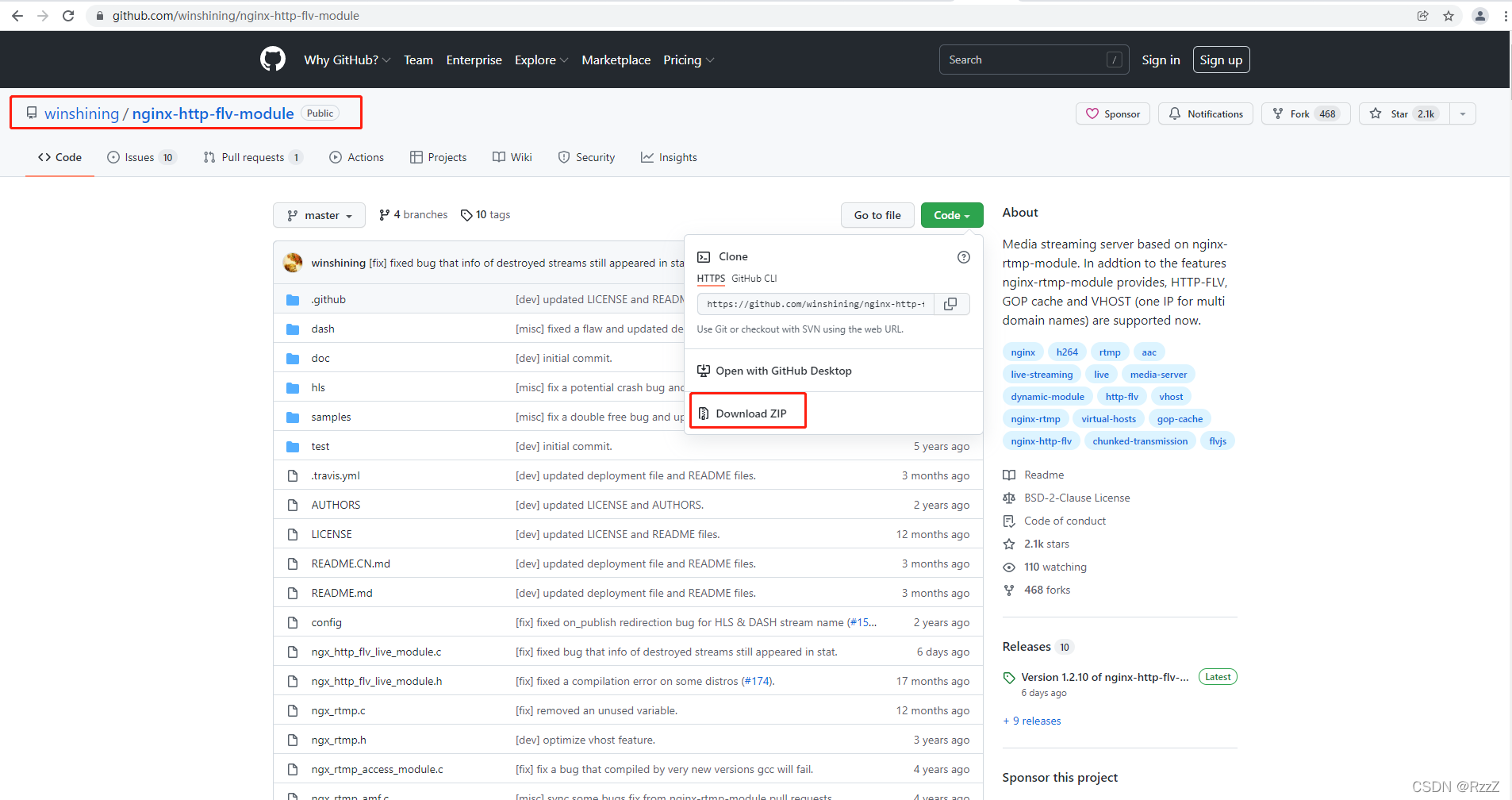Star the repository
This screenshot has width=1512, height=800.
1404,113
